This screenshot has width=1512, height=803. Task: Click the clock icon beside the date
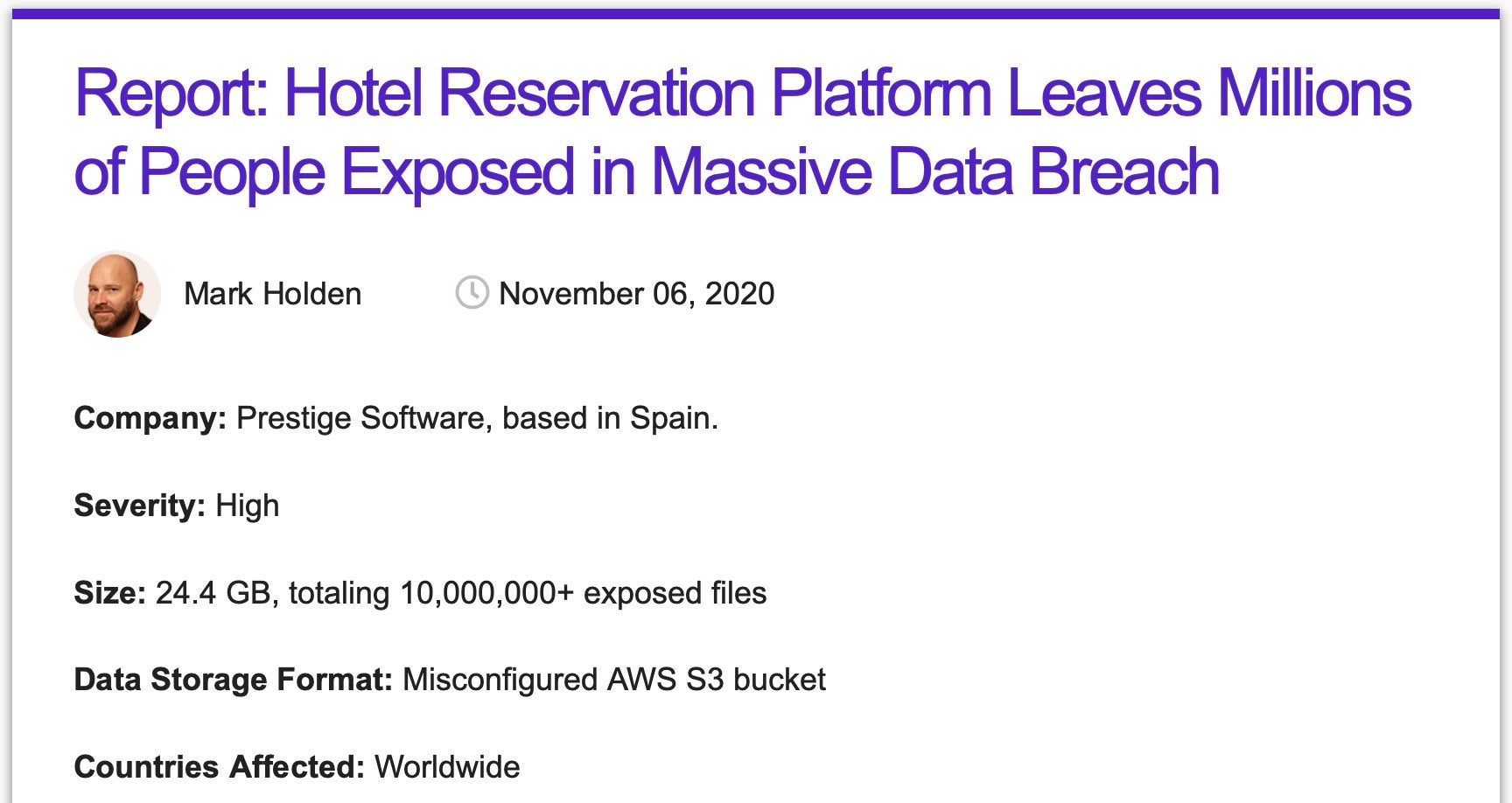472,293
